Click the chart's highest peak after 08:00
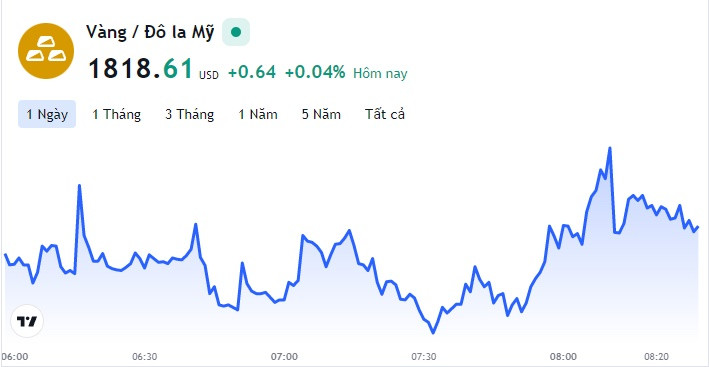This screenshot has width=709, height=367. click(610, 148)
